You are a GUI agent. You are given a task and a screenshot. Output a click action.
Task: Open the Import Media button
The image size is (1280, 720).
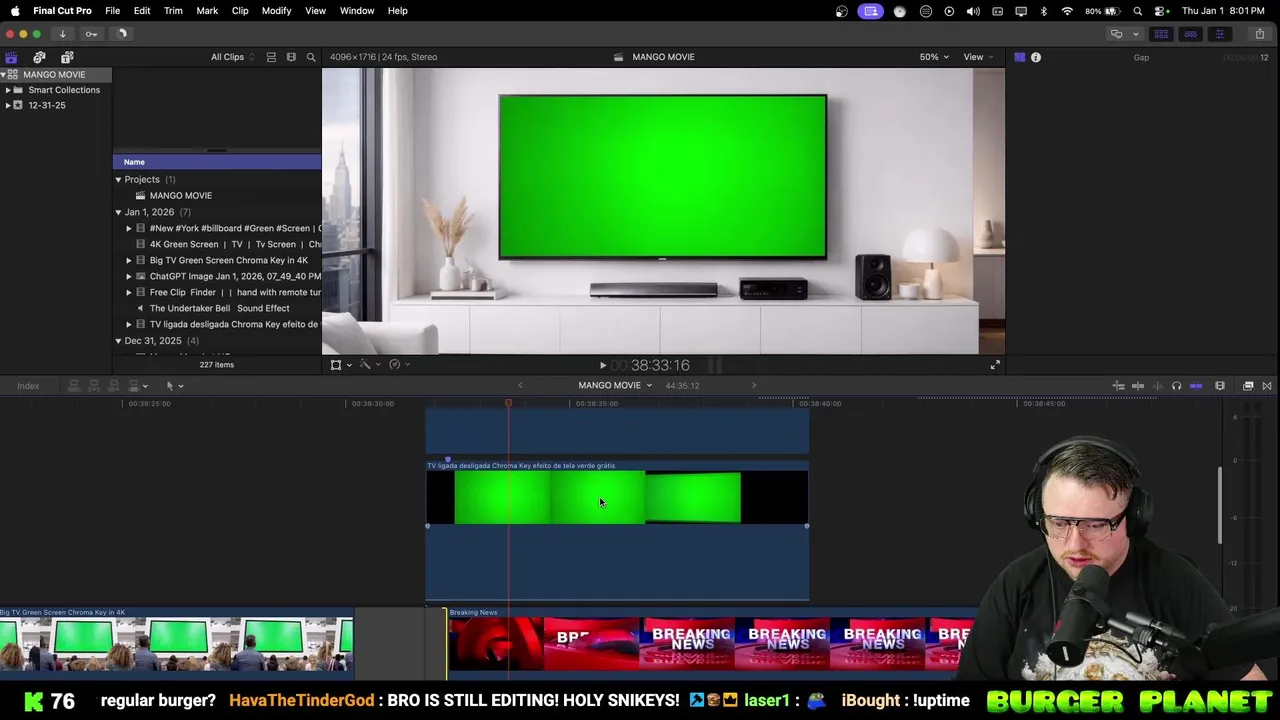(x=62, y=34)
